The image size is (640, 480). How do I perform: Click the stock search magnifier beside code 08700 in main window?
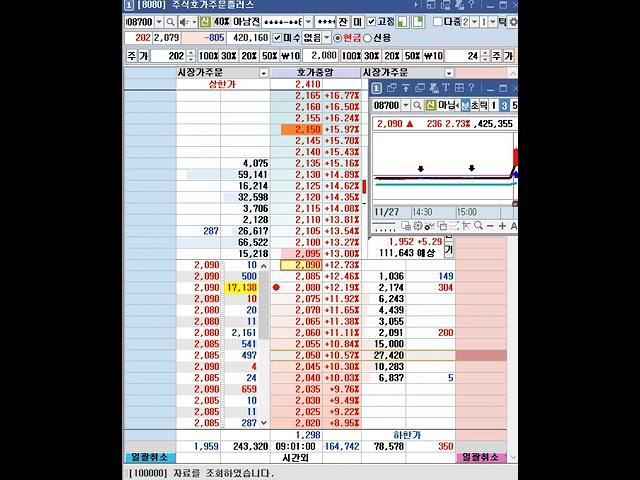coord(171,22)
